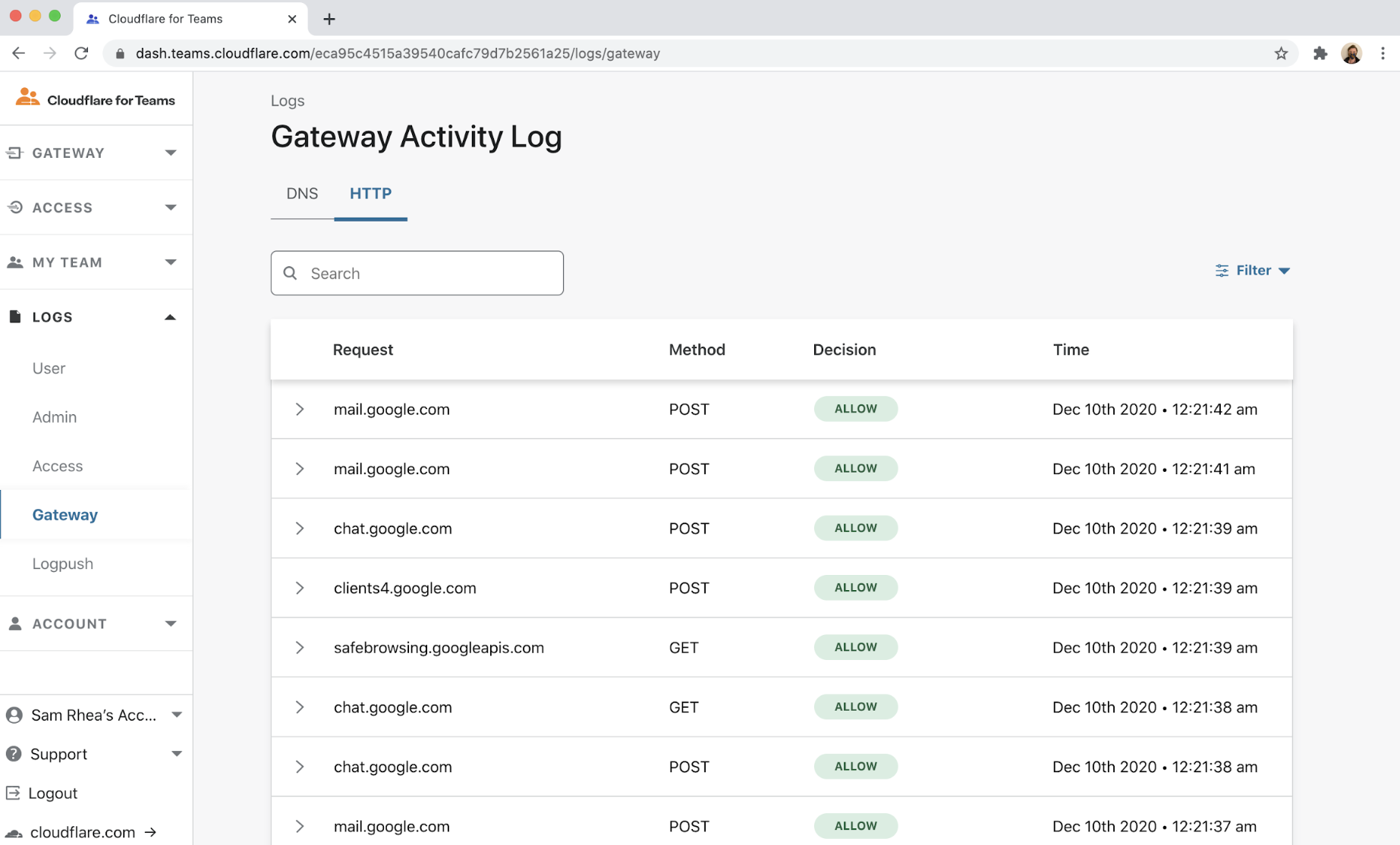1400x845 pixels.
Task: Click the Method column header
Action: tap(697, 350)
